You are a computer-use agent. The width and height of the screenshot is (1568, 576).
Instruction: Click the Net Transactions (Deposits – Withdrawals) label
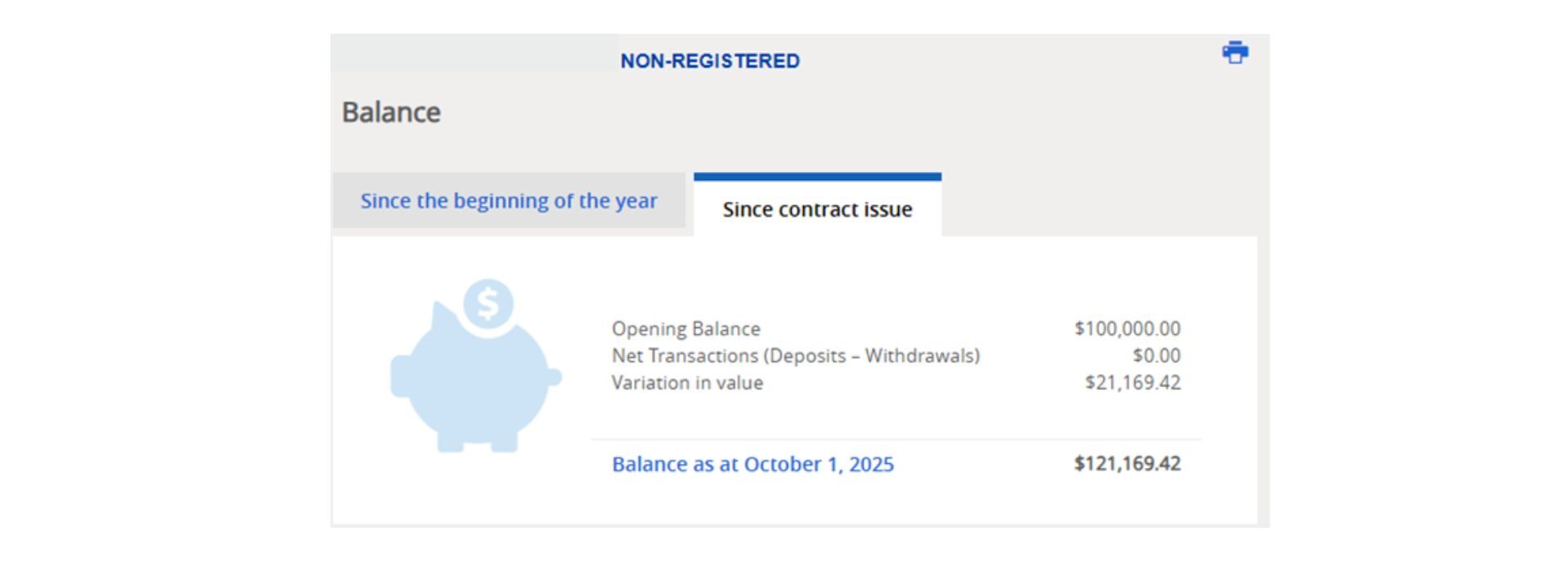pos(795,356)
